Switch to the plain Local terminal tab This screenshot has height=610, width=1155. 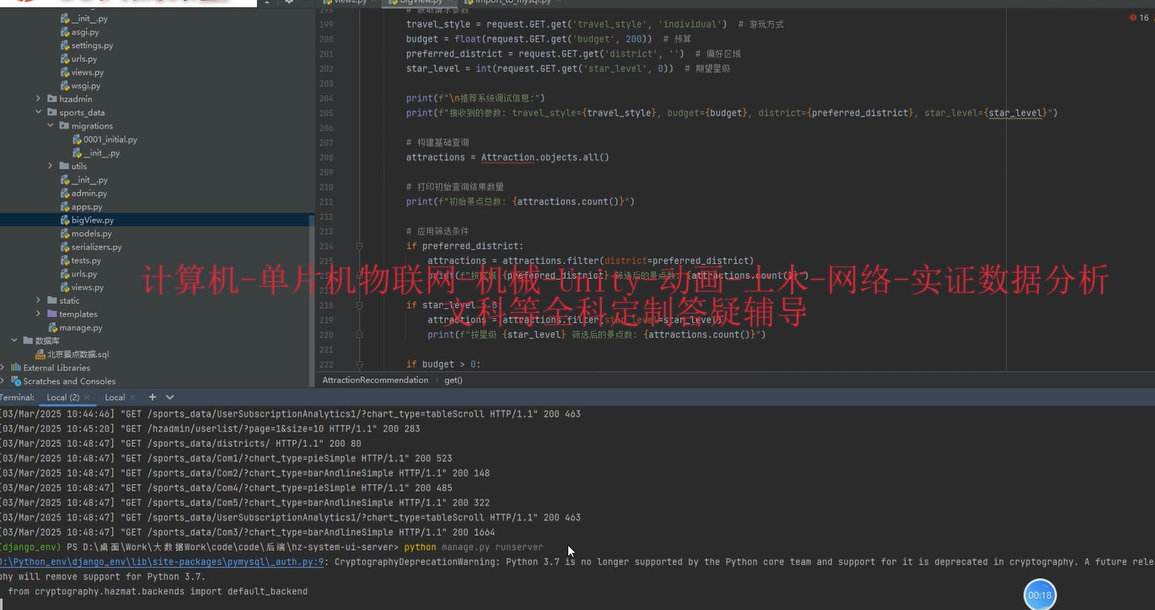pyautogui.click(x=115, y=397)
